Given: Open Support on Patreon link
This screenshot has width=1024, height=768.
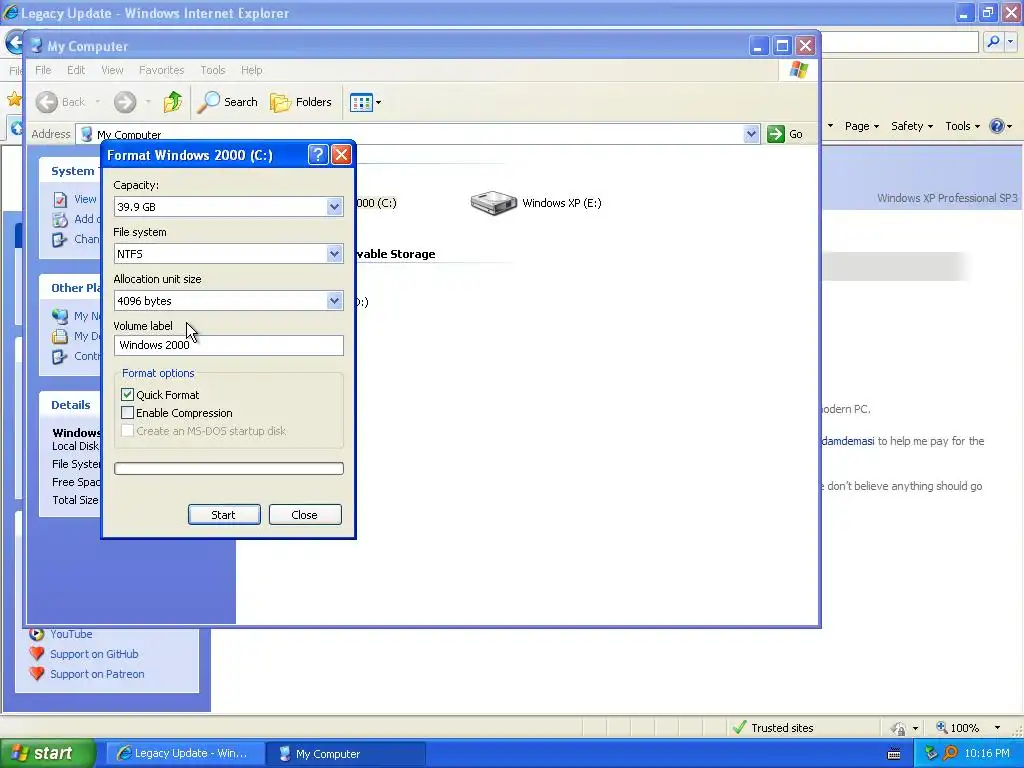Looking at the screenshot, I should point(97,674).
